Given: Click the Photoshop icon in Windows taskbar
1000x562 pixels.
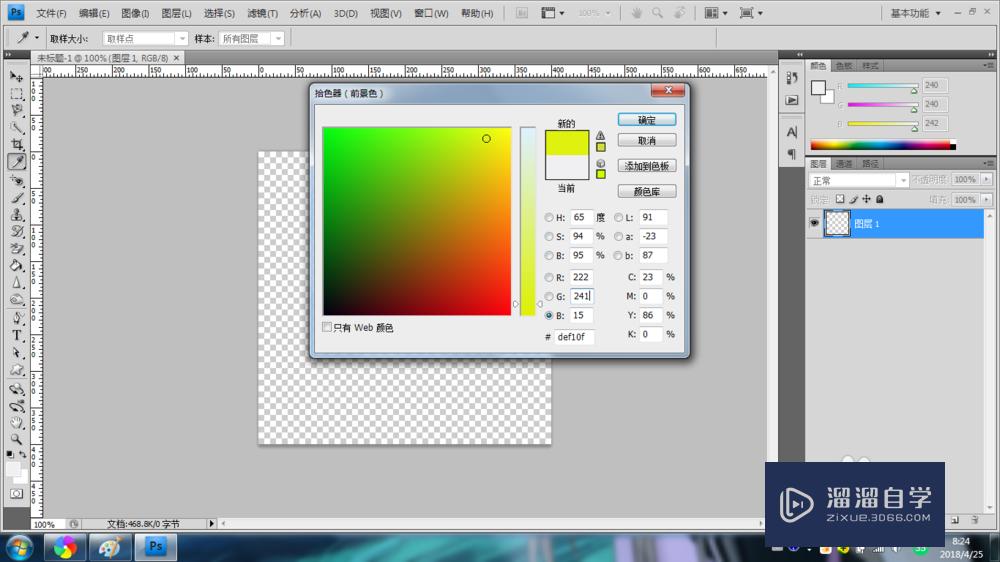Looking at the screenshot, I should pos(156,547).
